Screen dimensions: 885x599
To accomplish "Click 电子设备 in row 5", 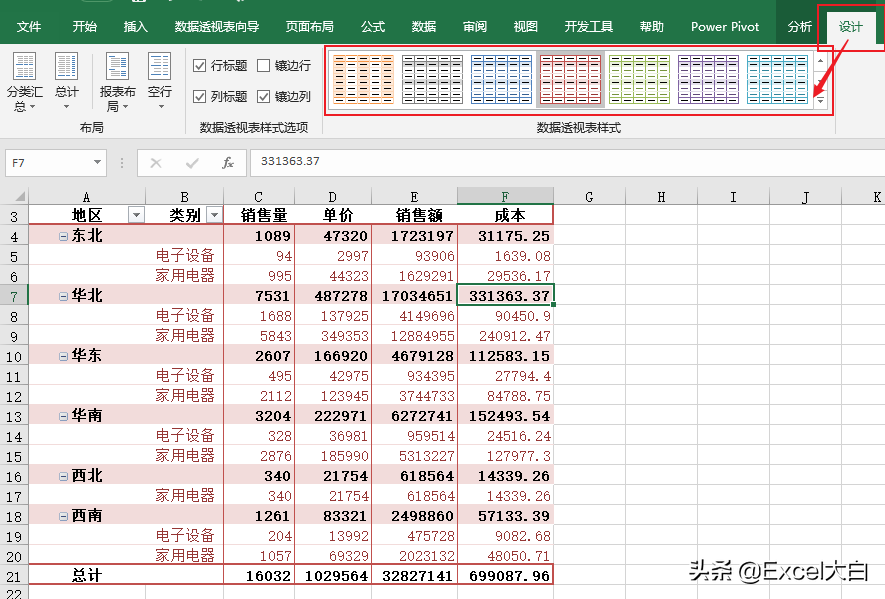I will 185,256.
